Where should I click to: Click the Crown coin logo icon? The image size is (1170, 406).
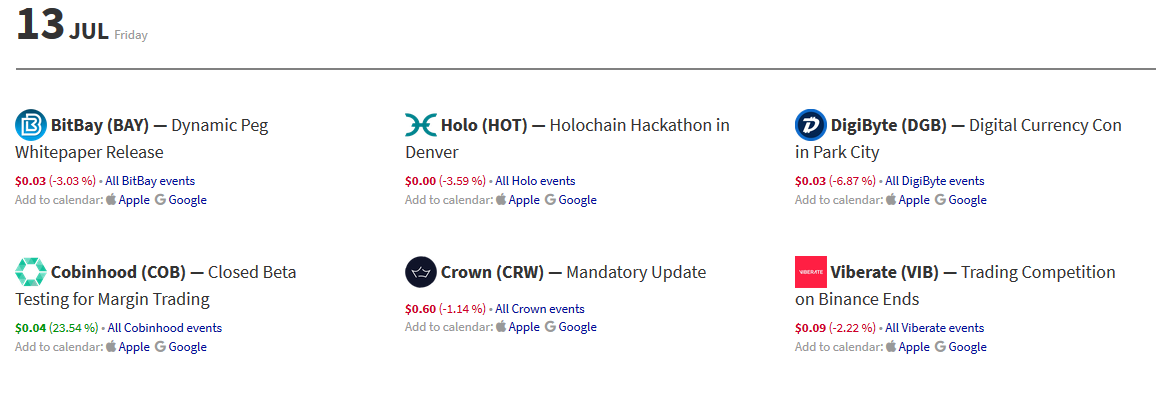pyautogui.click(x=421, y=272)
